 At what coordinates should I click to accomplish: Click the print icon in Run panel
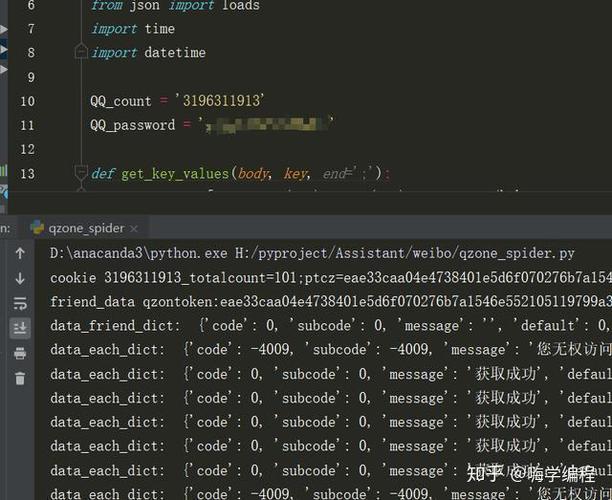click(20, 353)
